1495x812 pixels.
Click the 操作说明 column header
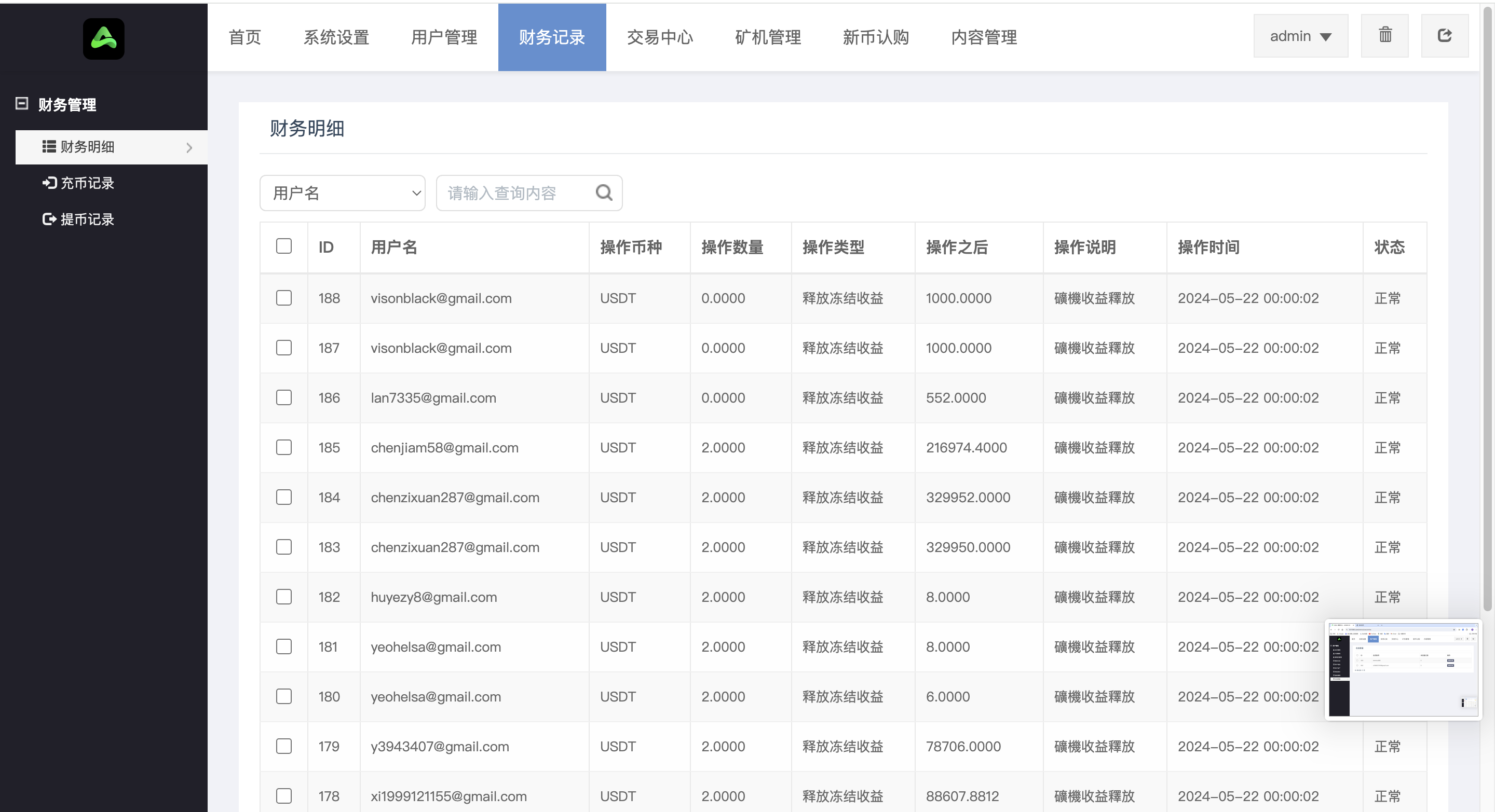[x=1085, y=247]
